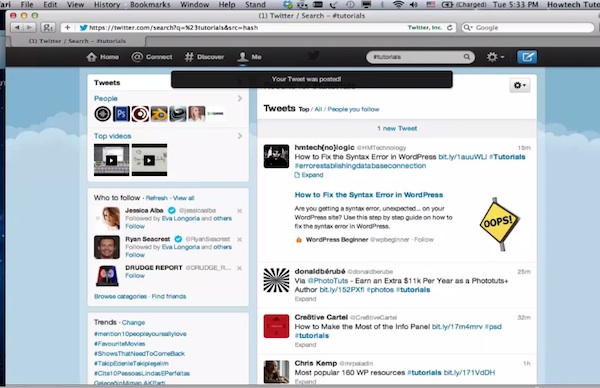Open the Bookmarks menu

[x=150, y=5]
